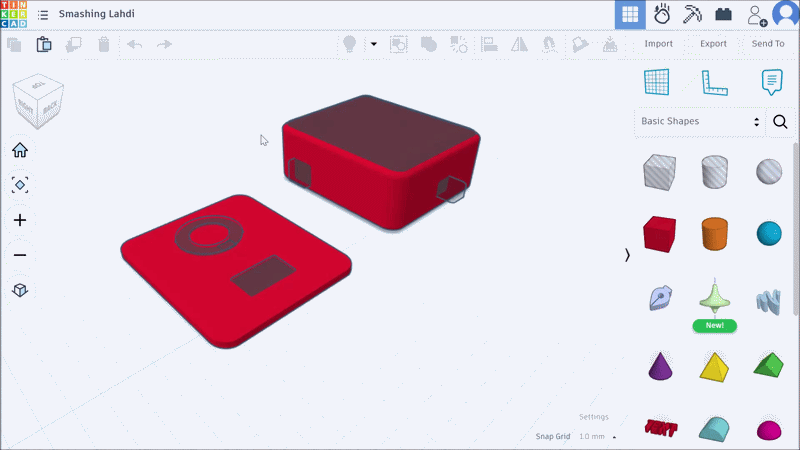800x450 pixels.
Task: Click the Fit all in view icon
Action: coord(20,185)
